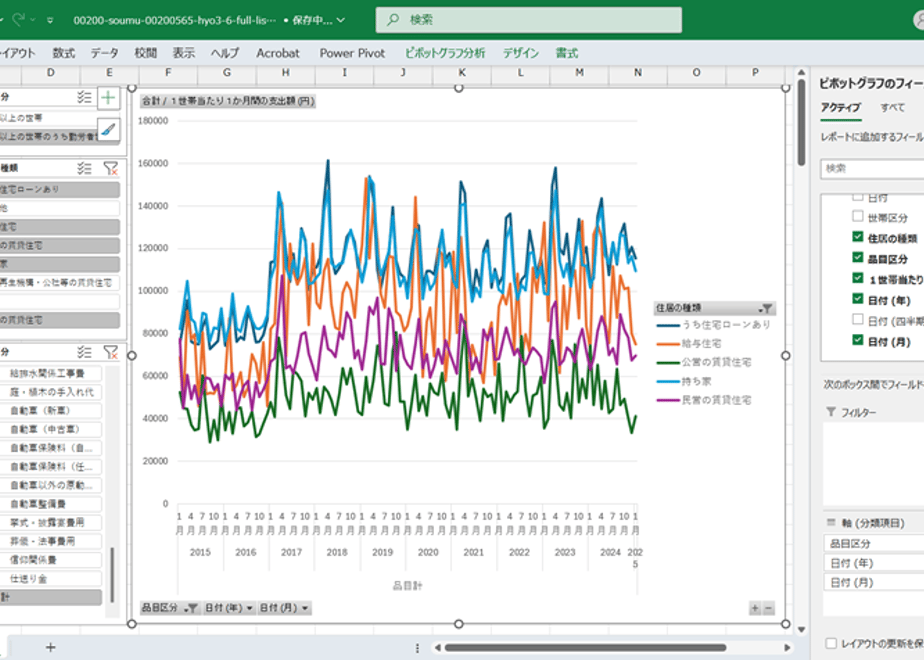Clear filter on 住居の種類 slicer

(110, 169)
